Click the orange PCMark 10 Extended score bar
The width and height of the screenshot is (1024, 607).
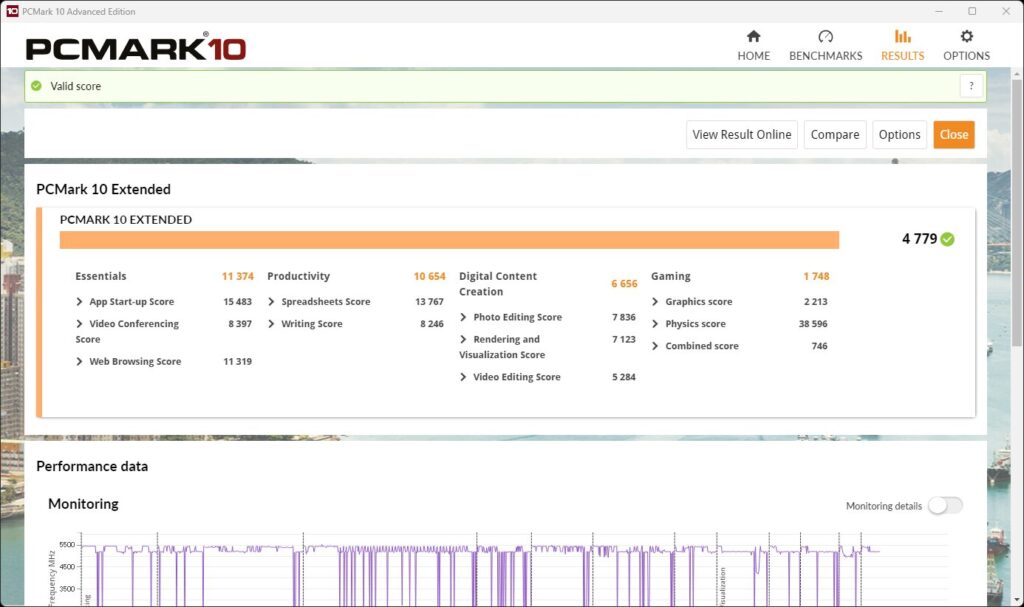[x=449, y=240]
